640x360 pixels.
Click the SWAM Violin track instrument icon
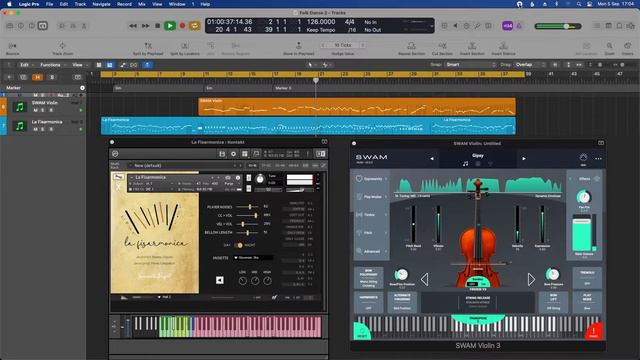19,107
